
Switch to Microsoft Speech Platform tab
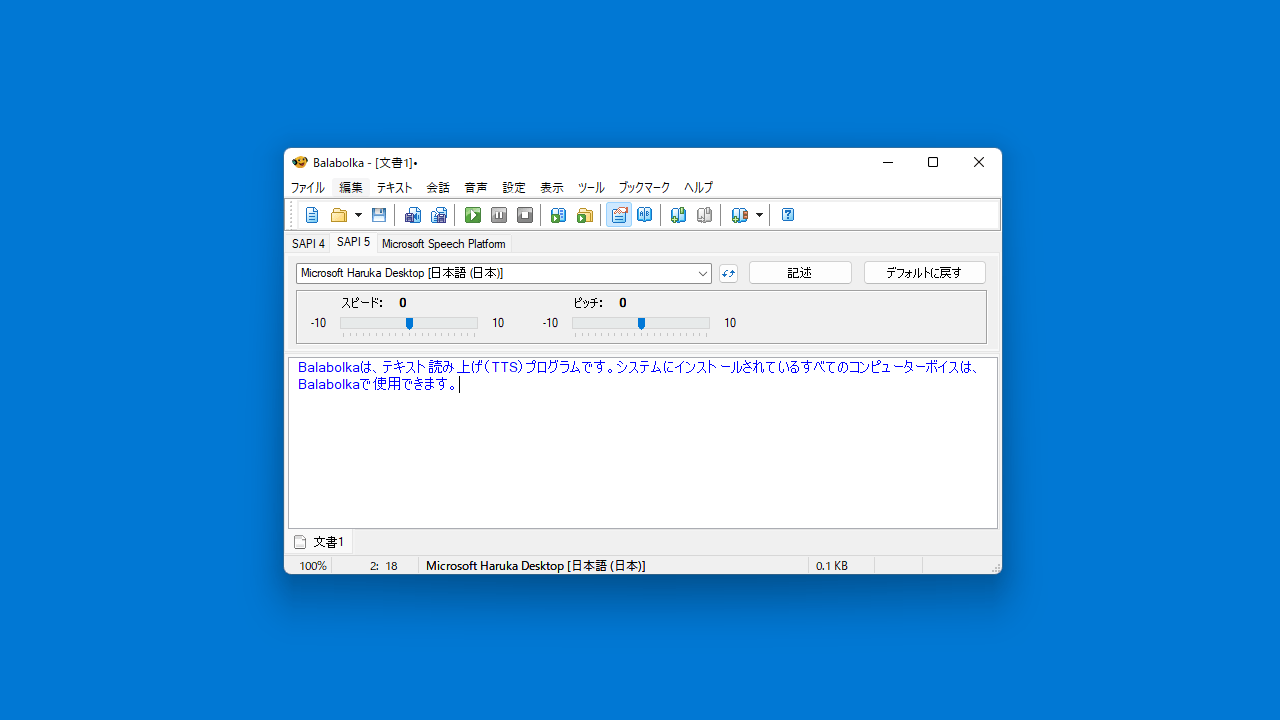pos(444,244)
